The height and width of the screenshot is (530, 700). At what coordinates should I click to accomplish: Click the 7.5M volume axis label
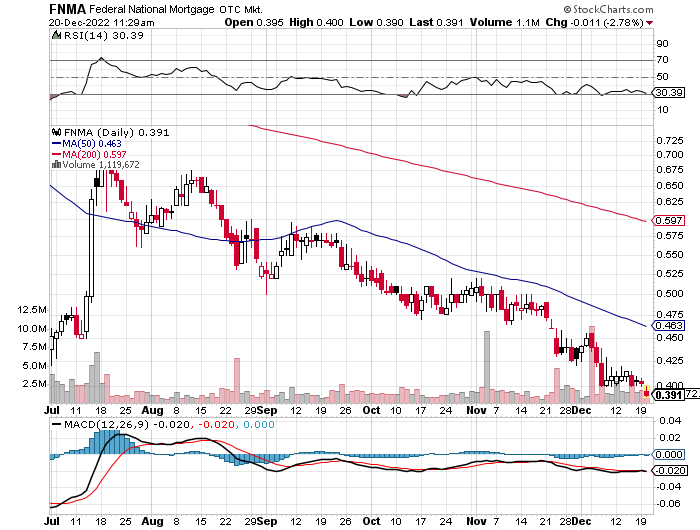(x=34, y=347)
